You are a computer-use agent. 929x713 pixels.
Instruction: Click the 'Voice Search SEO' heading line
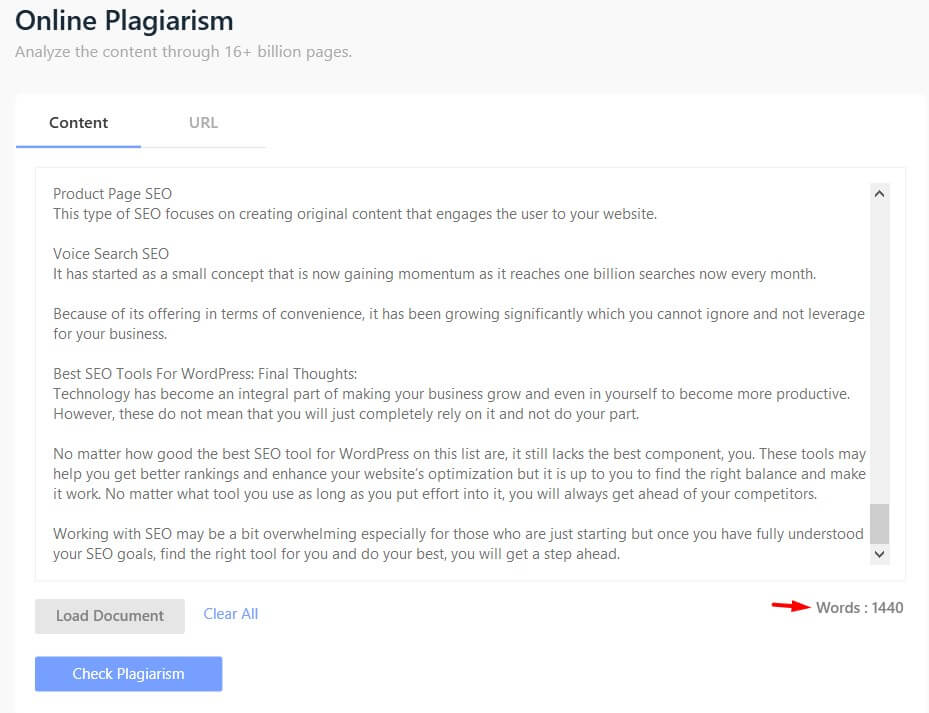(111, 254)
